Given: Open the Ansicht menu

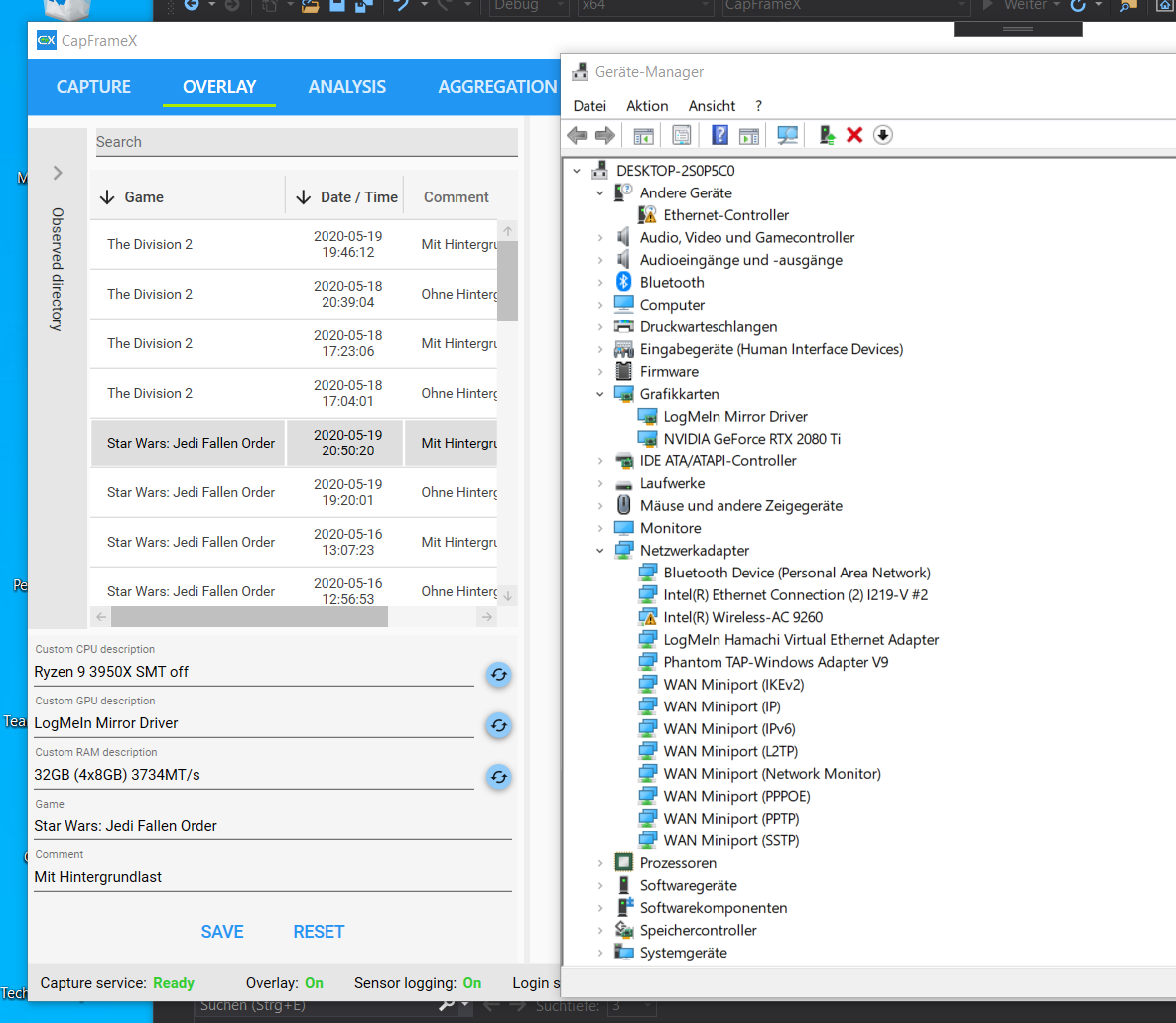Looking at the screenshot, I should (x=712, y=106).
